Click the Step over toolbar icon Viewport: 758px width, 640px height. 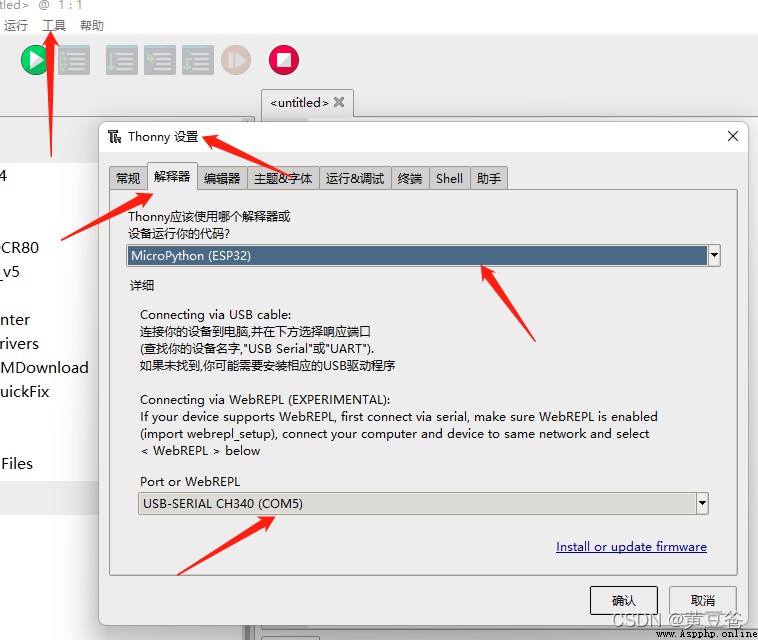tap(122, 60)
